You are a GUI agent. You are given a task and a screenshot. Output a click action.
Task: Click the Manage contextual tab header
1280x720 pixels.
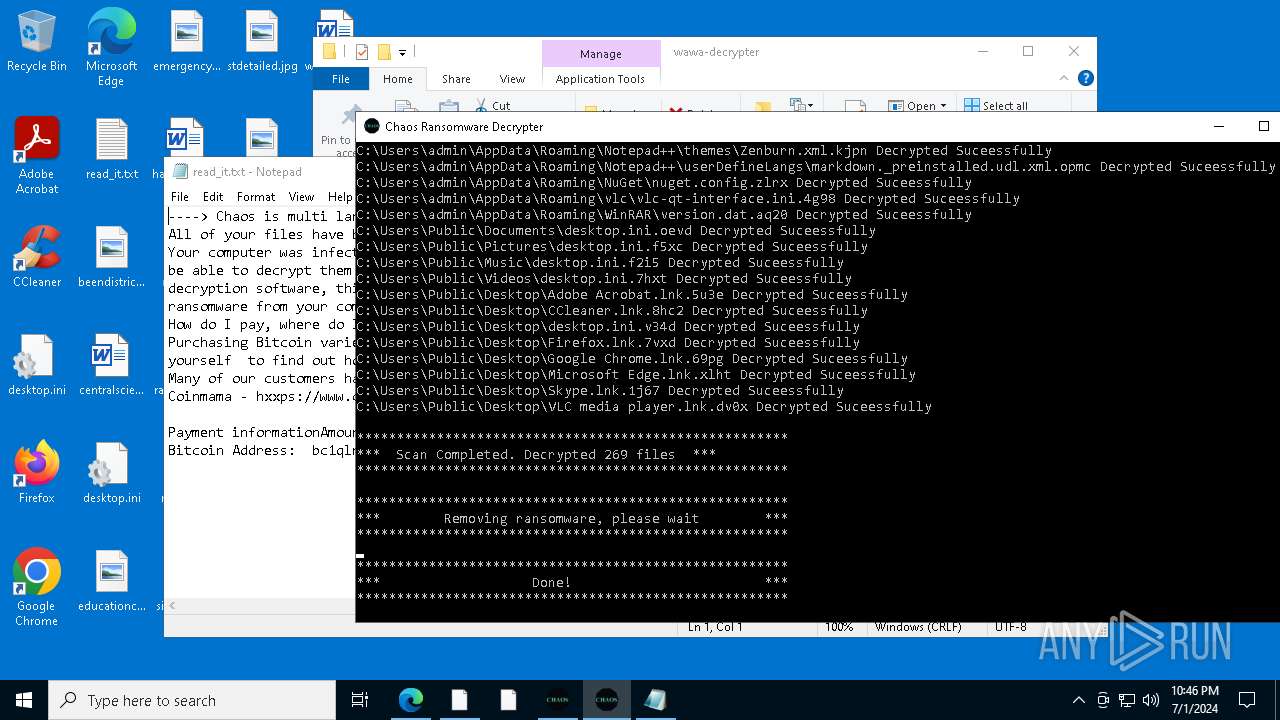[x=600, y=54]
